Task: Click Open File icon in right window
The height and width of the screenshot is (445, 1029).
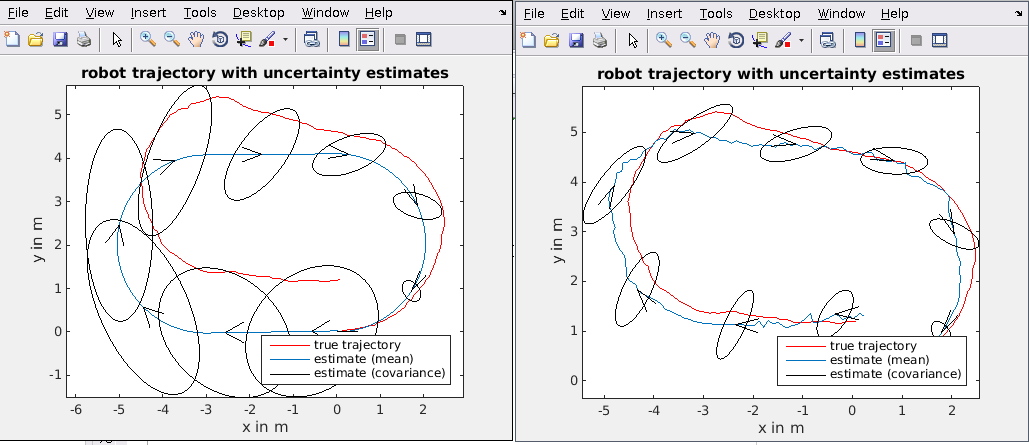Action: (551, 40)
